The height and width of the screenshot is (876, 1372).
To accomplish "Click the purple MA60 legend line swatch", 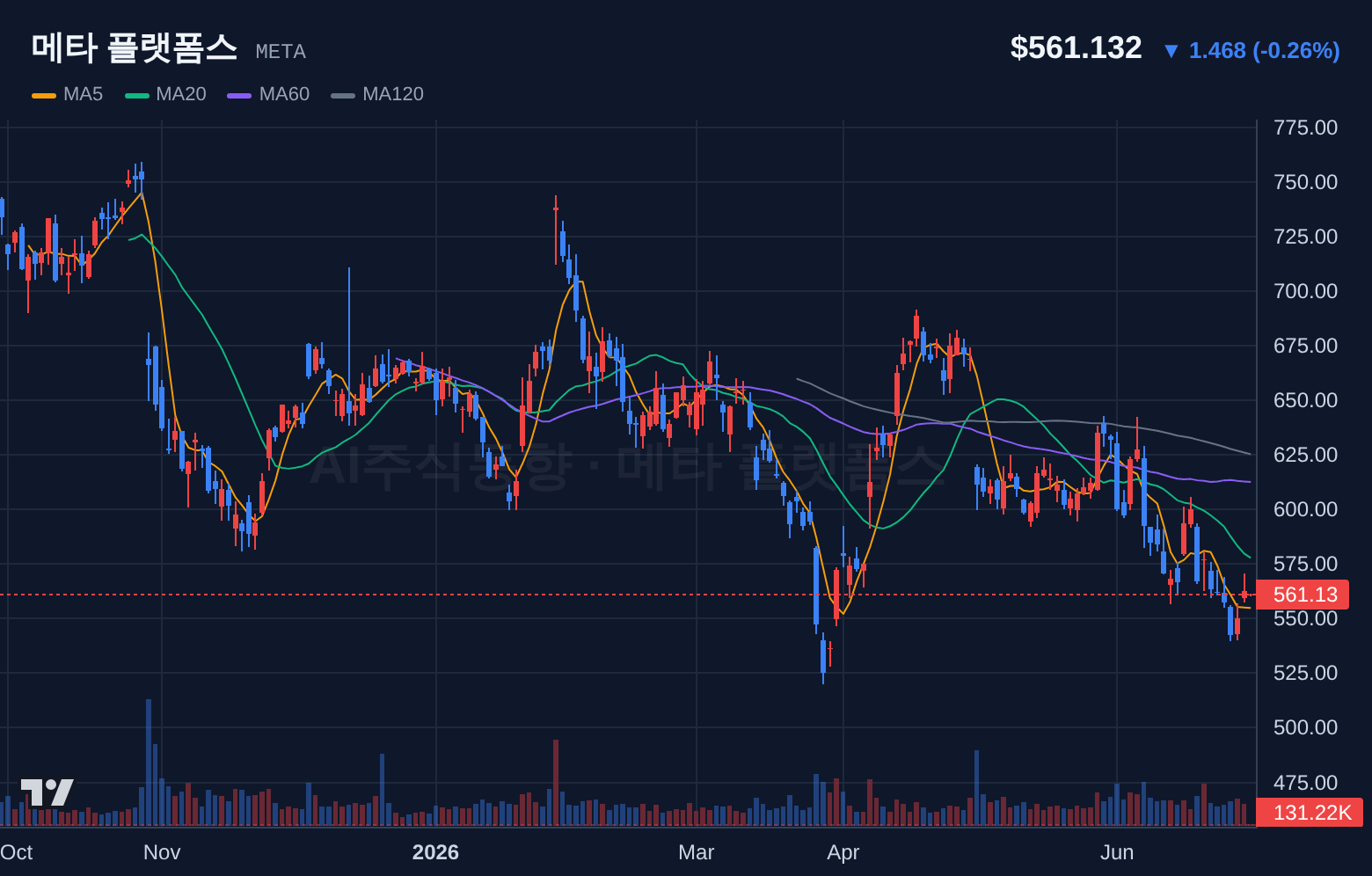I will point(239,95).
